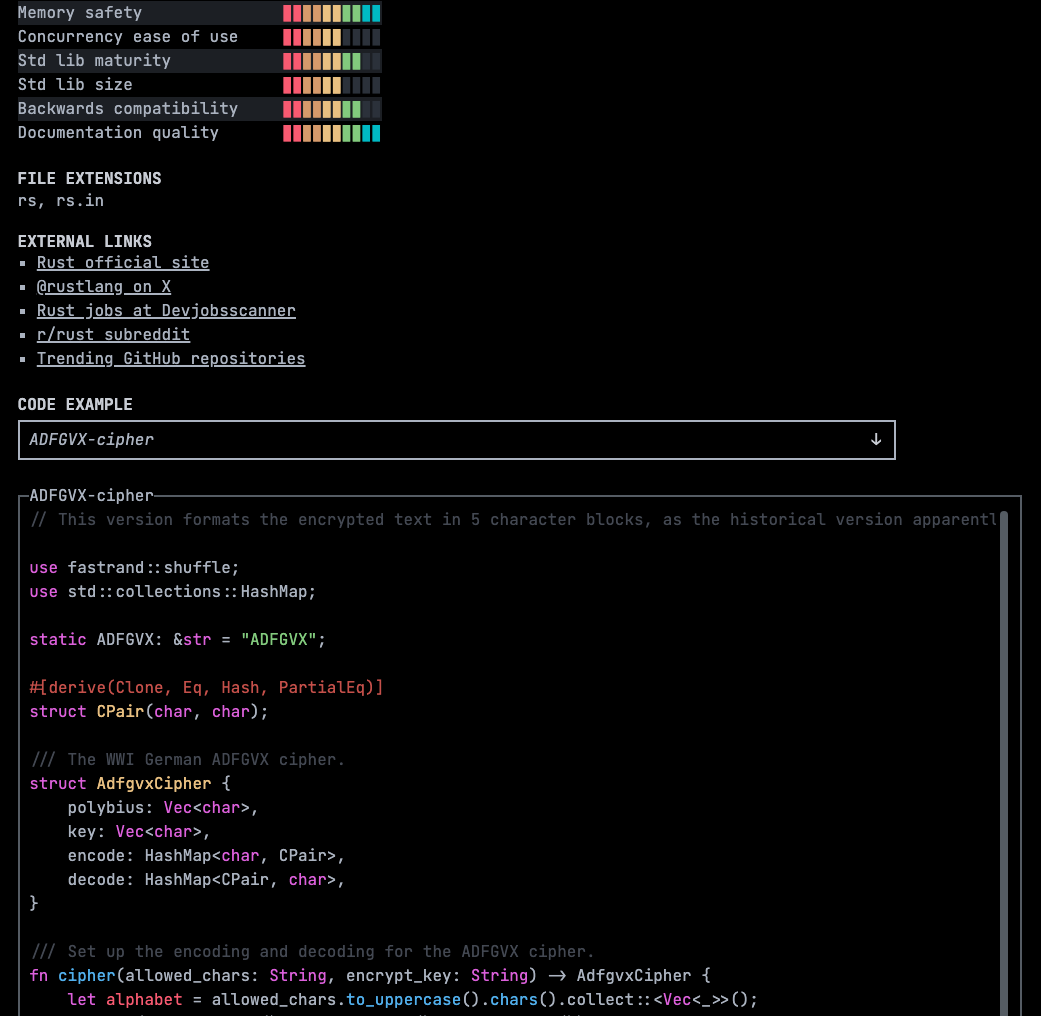Visit the r/rust subreddit link
The height and width of the screenshot is (1016, 1041).
click(113, 335)
